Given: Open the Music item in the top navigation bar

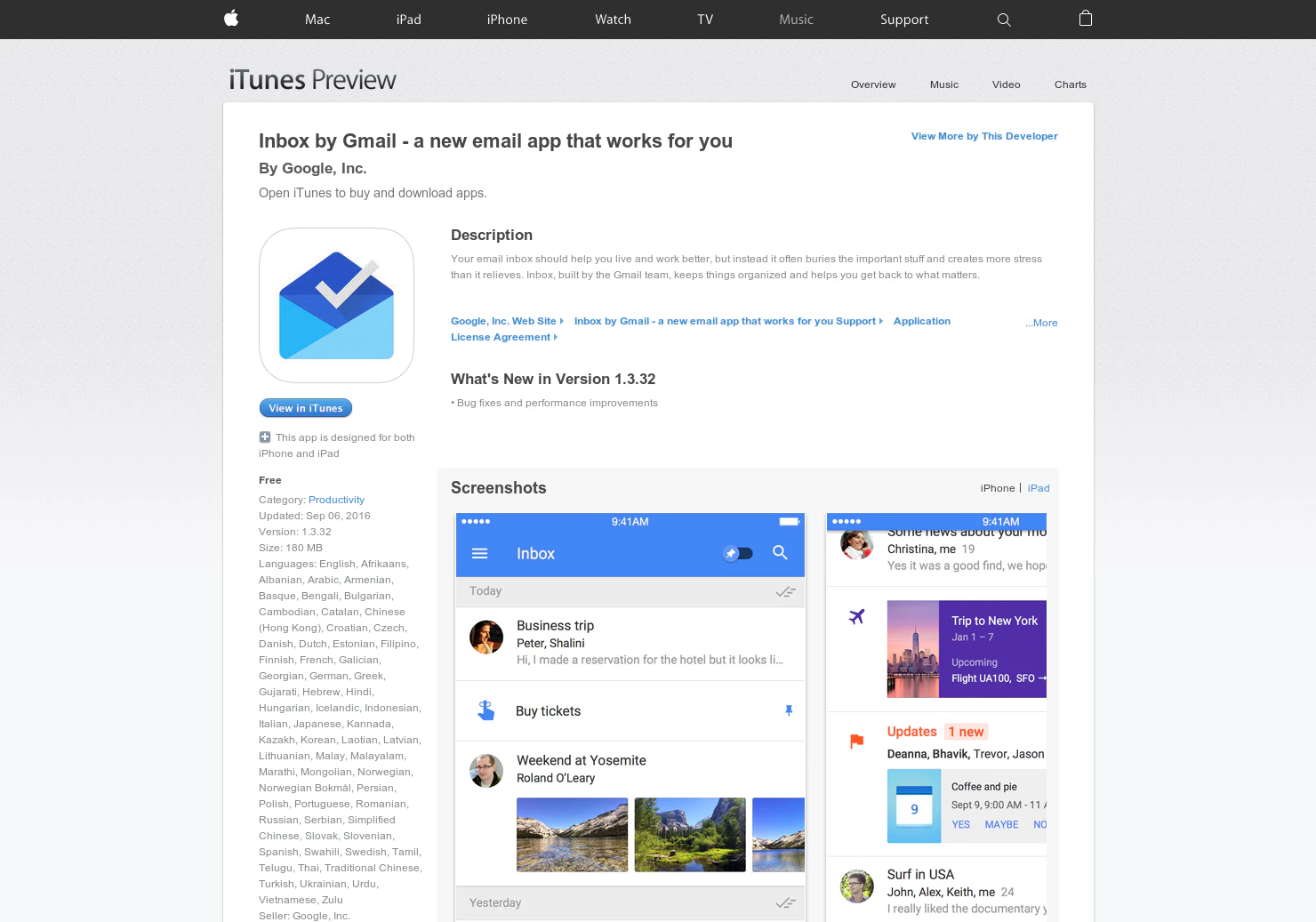Looking at the screenshot, I should click(x=796, y=20).
